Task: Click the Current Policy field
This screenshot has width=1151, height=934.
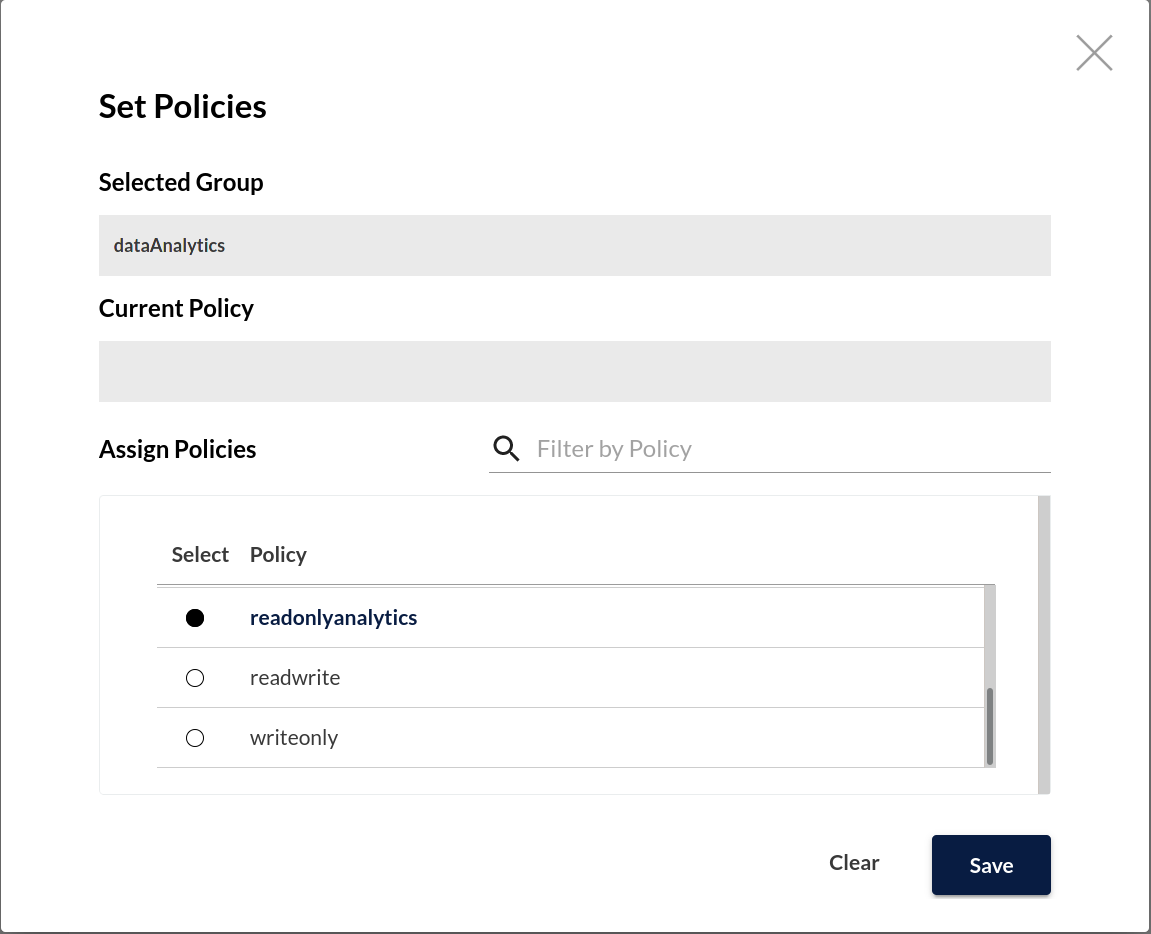Action: (x=574, y=371)
